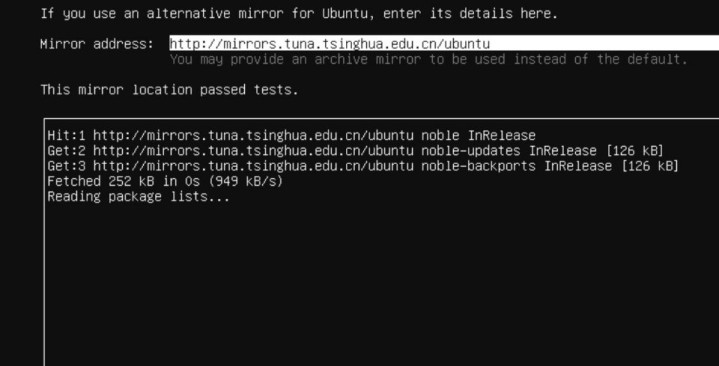Click the alternative mirror instruction sentence

[x=299, y=13]
